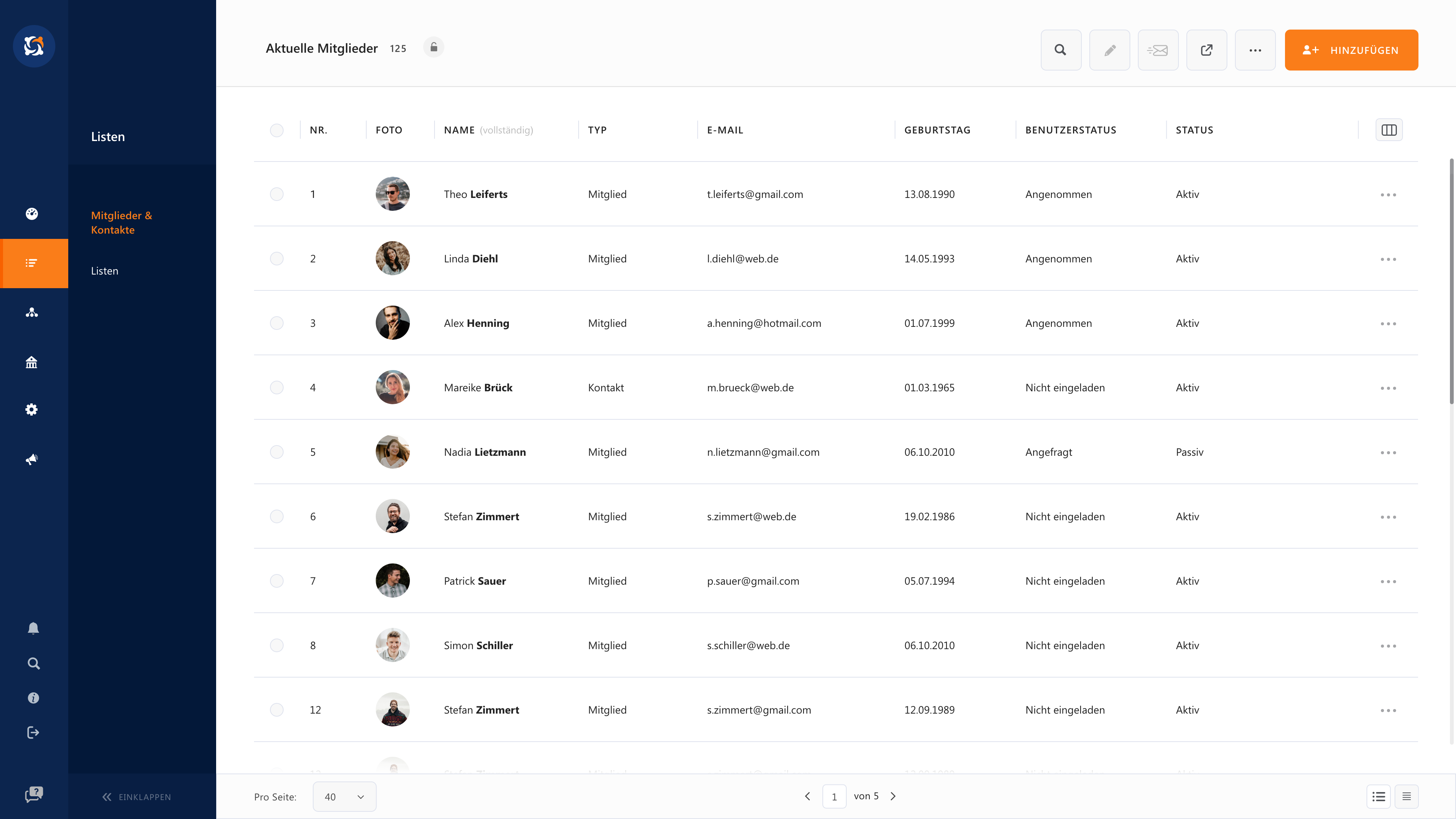Collapse sidebar with Einklappen
Image resolution: width=1456 pixels, height=819 pixels.
[x=136, y=797]
